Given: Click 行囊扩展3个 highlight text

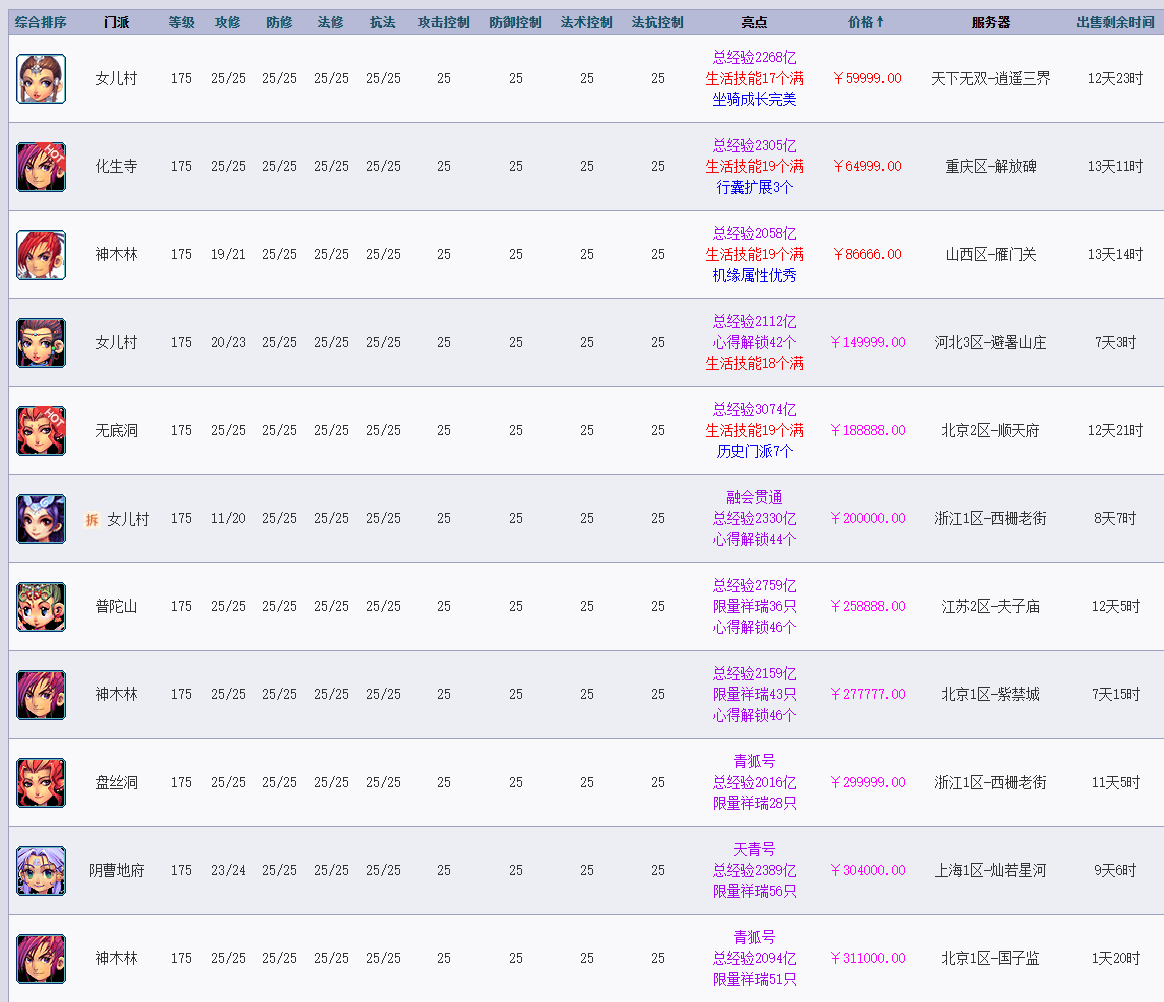Looking at the screenshot, I should (x=754, y=188).
